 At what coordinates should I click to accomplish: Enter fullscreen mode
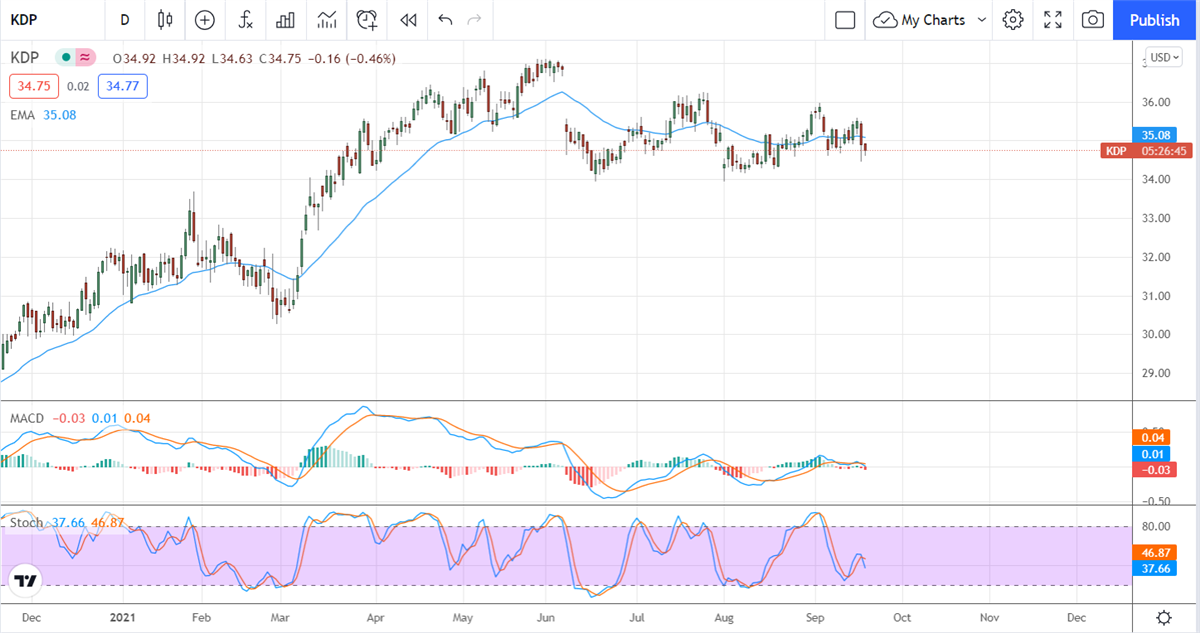[x=1053, y=20]
